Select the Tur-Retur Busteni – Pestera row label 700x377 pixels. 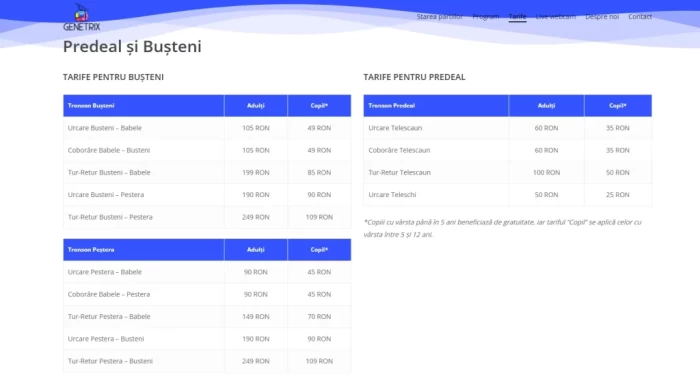point(110,217)
